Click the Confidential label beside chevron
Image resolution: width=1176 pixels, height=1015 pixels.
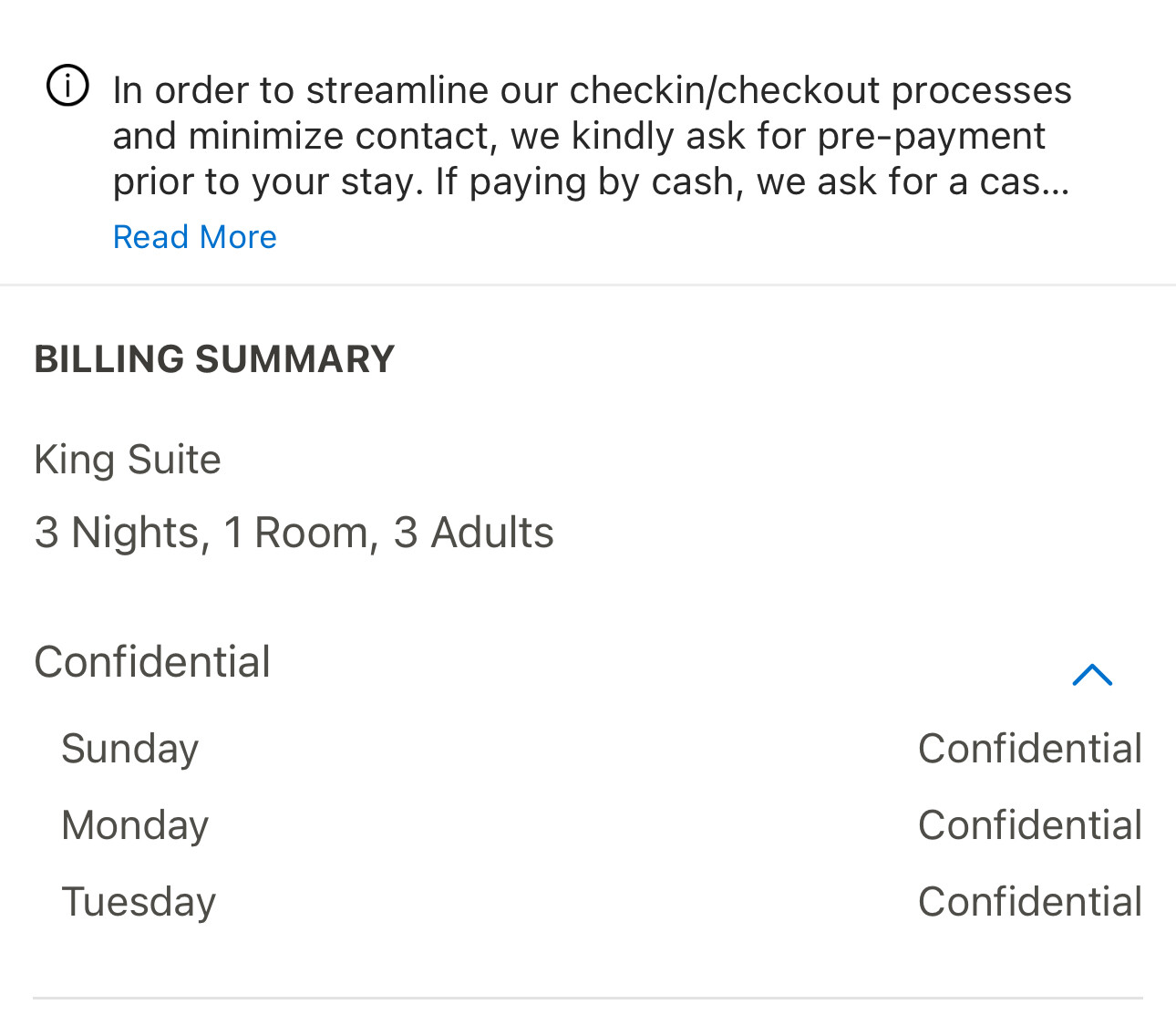tap(152, 662)
